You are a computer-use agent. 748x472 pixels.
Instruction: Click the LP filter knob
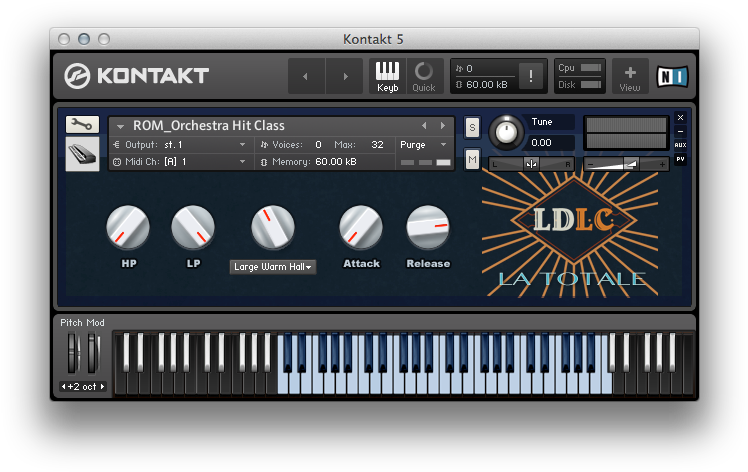193,227
